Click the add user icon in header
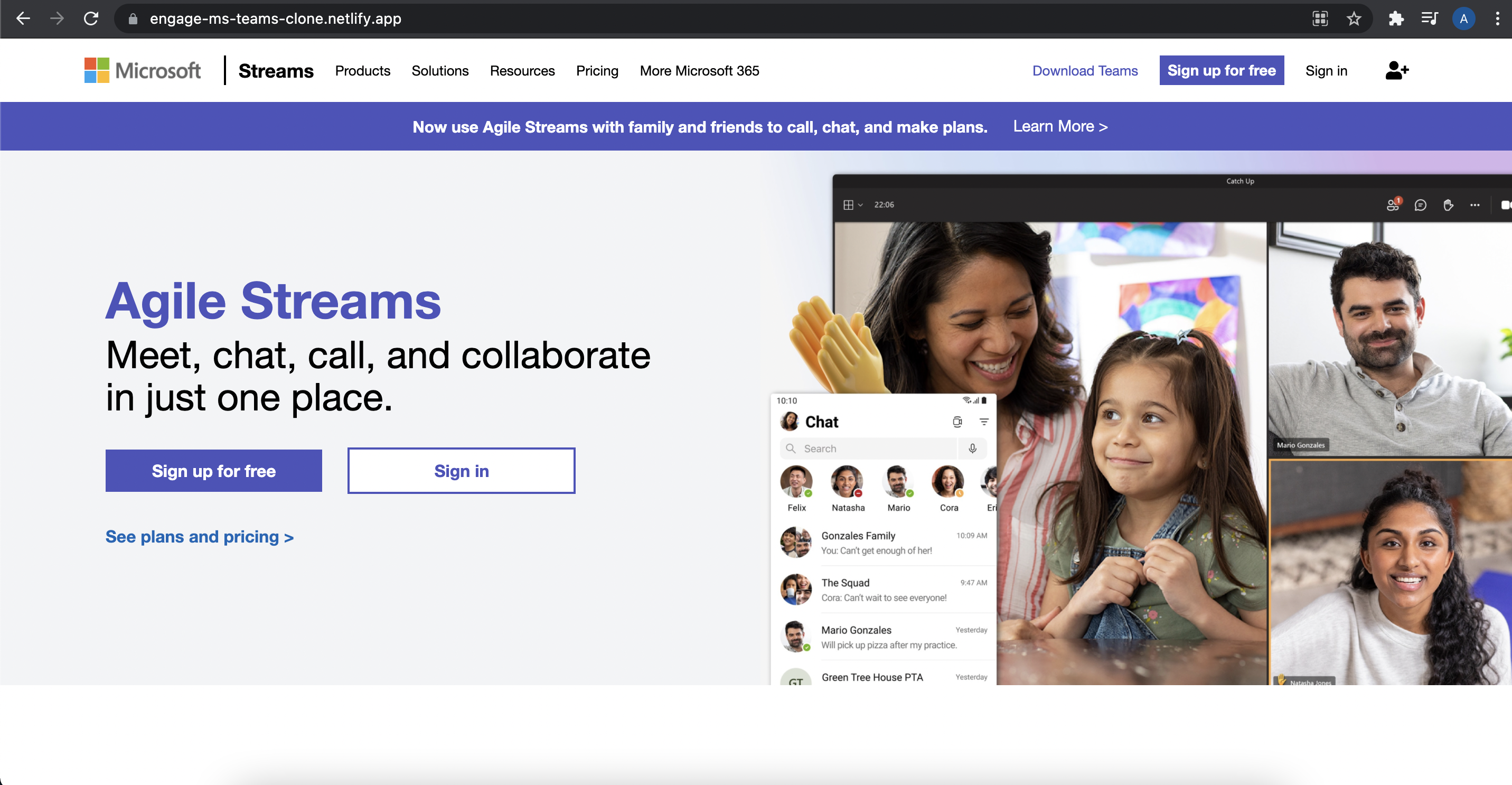 1397,70
